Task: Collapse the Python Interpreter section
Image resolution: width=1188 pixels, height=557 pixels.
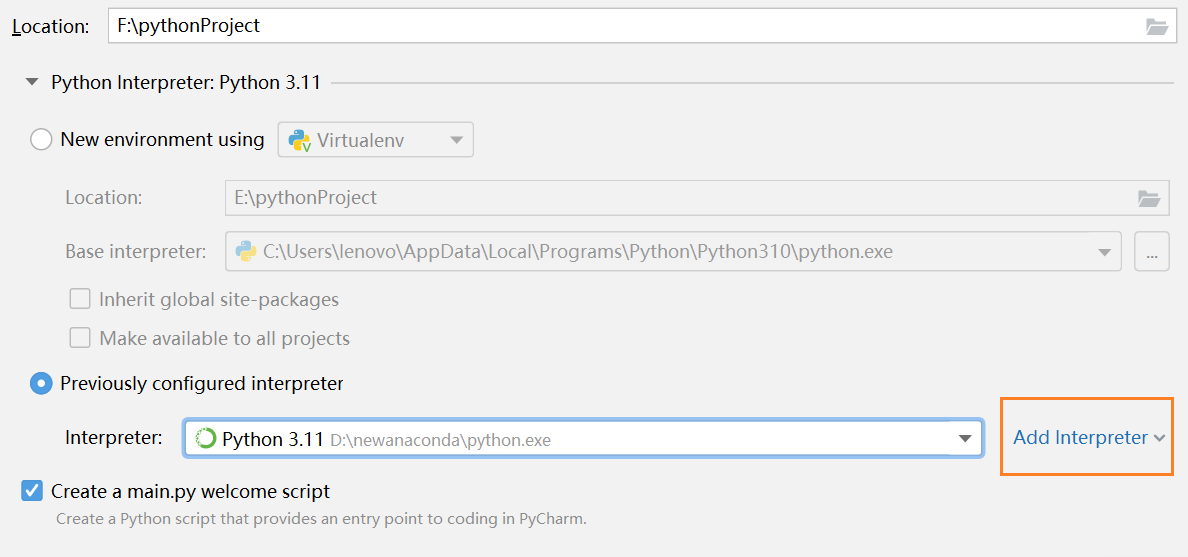Action: pos(32,82)
